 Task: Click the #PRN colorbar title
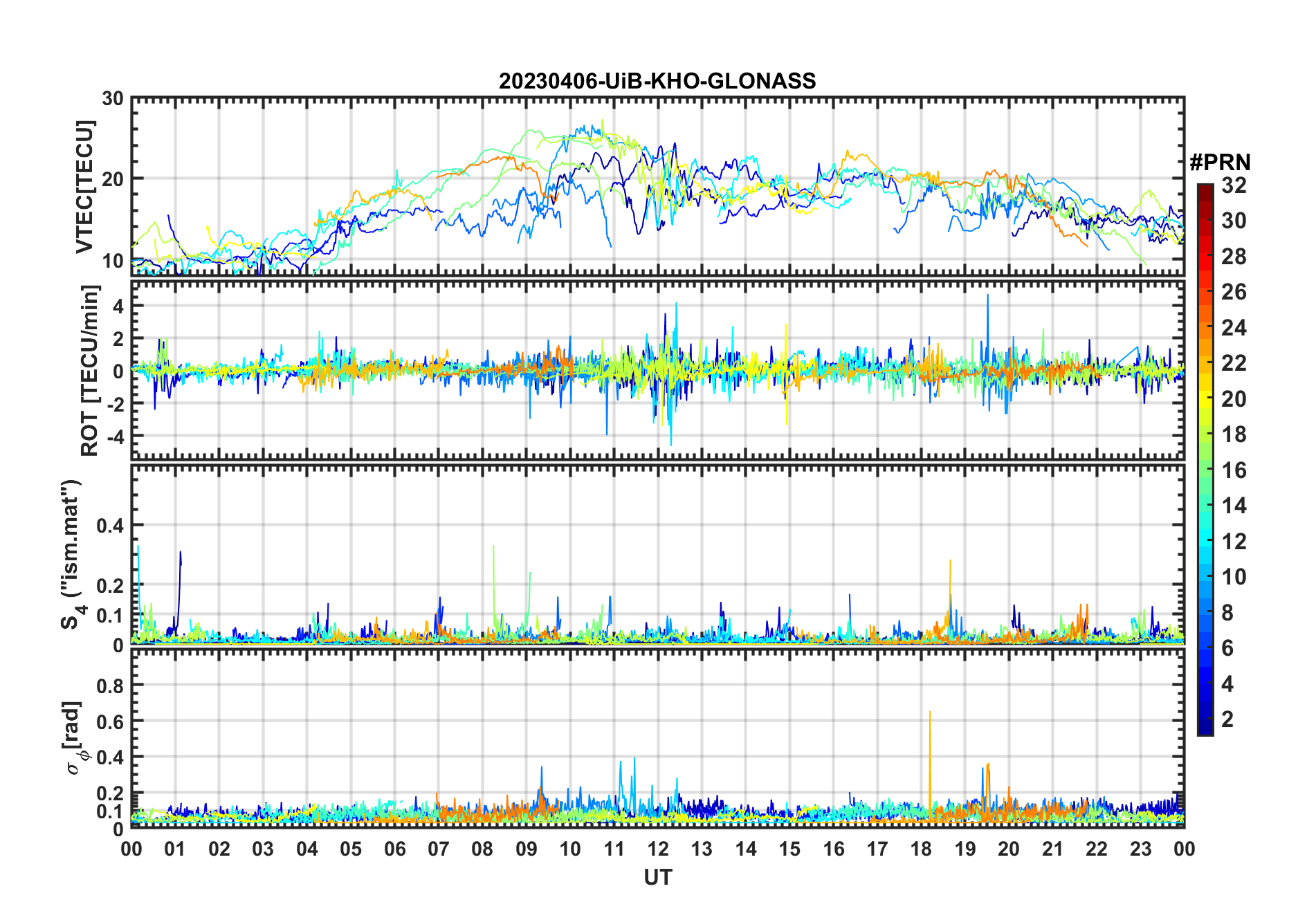click(1220, 162)
